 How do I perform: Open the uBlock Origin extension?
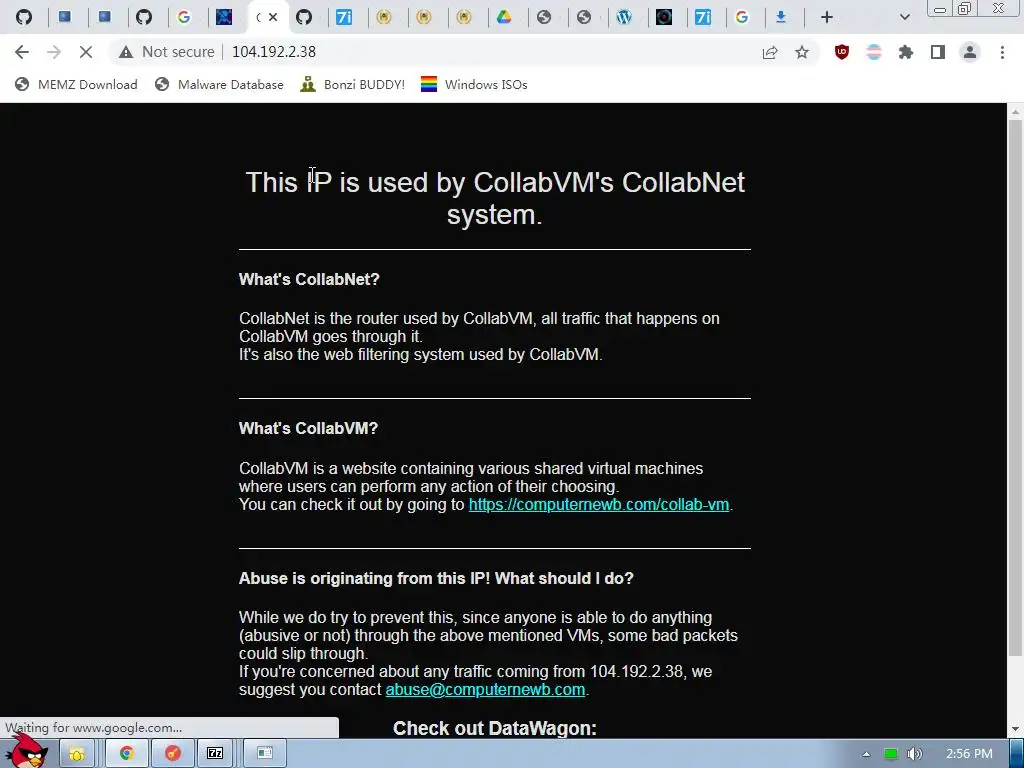coord(842,52)
